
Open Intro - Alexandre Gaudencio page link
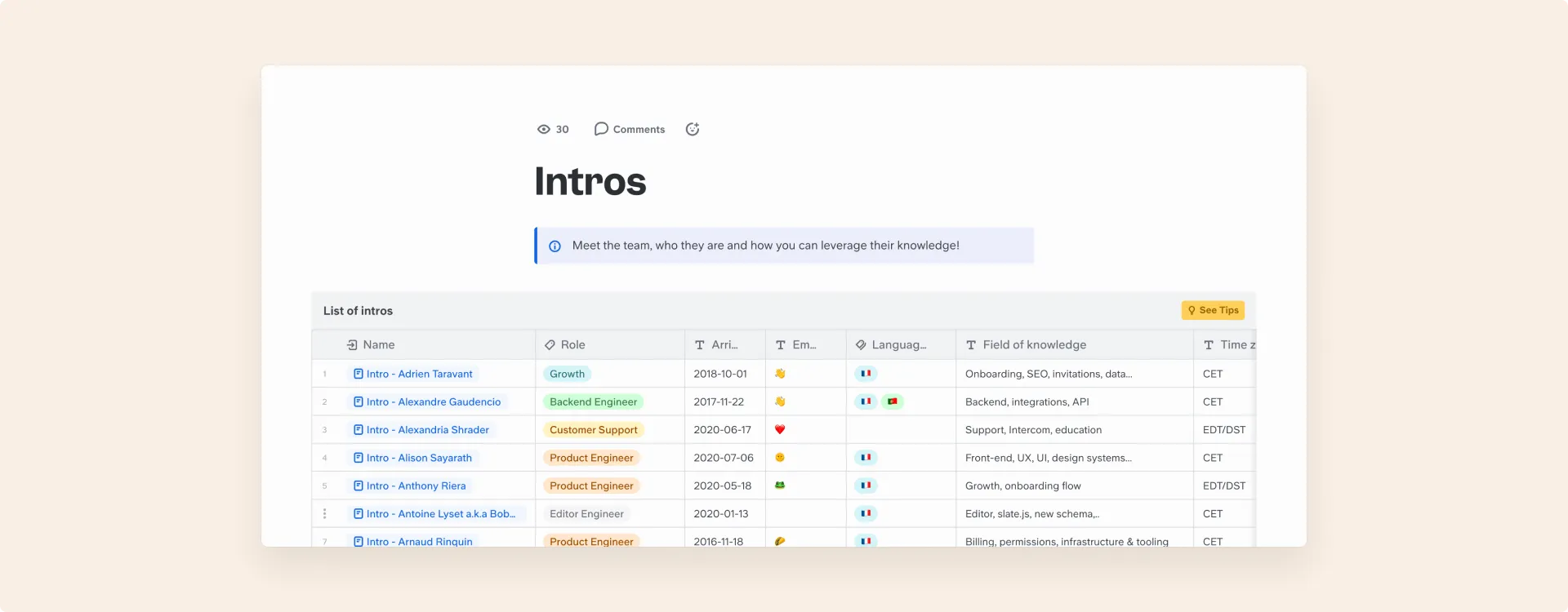tap(426, 401)
